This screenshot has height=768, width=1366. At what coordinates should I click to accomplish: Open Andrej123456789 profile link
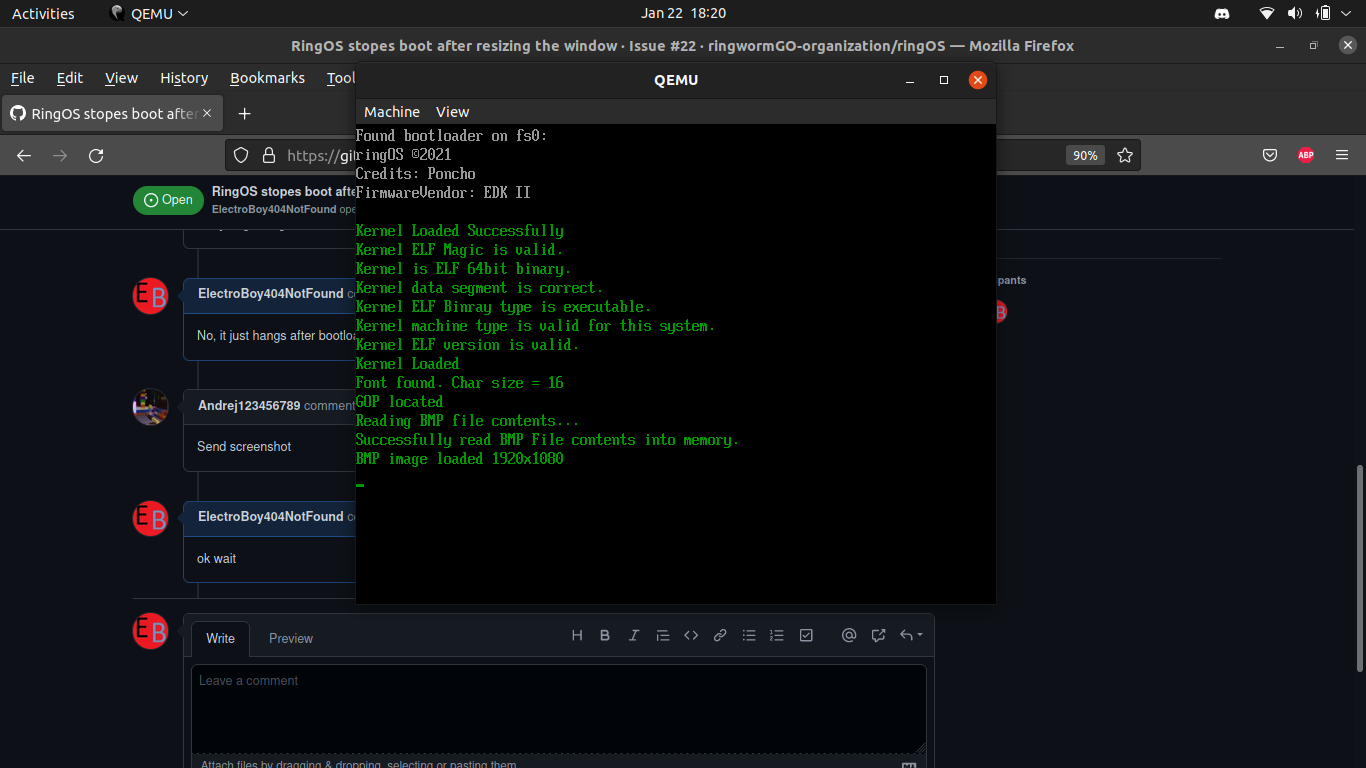tap(249, 405)
